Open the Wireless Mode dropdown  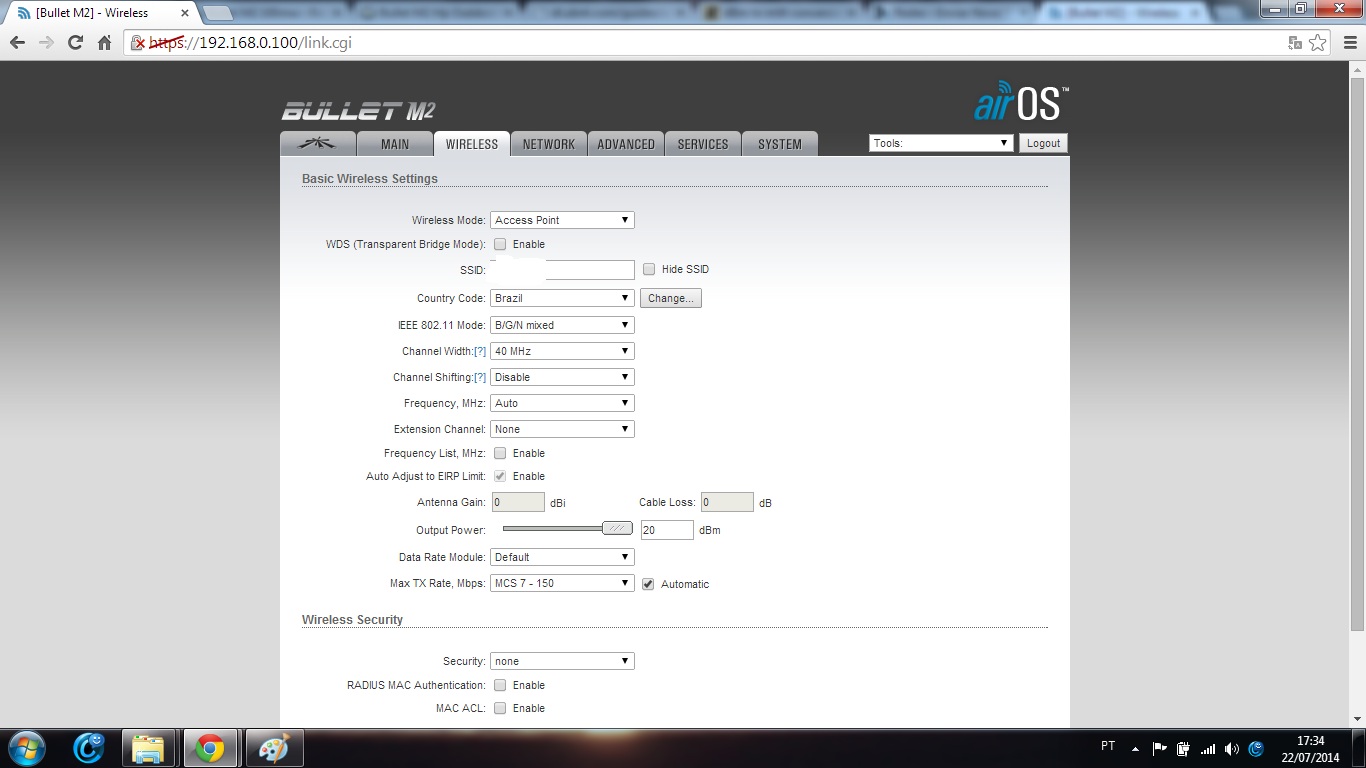point(562,220)
